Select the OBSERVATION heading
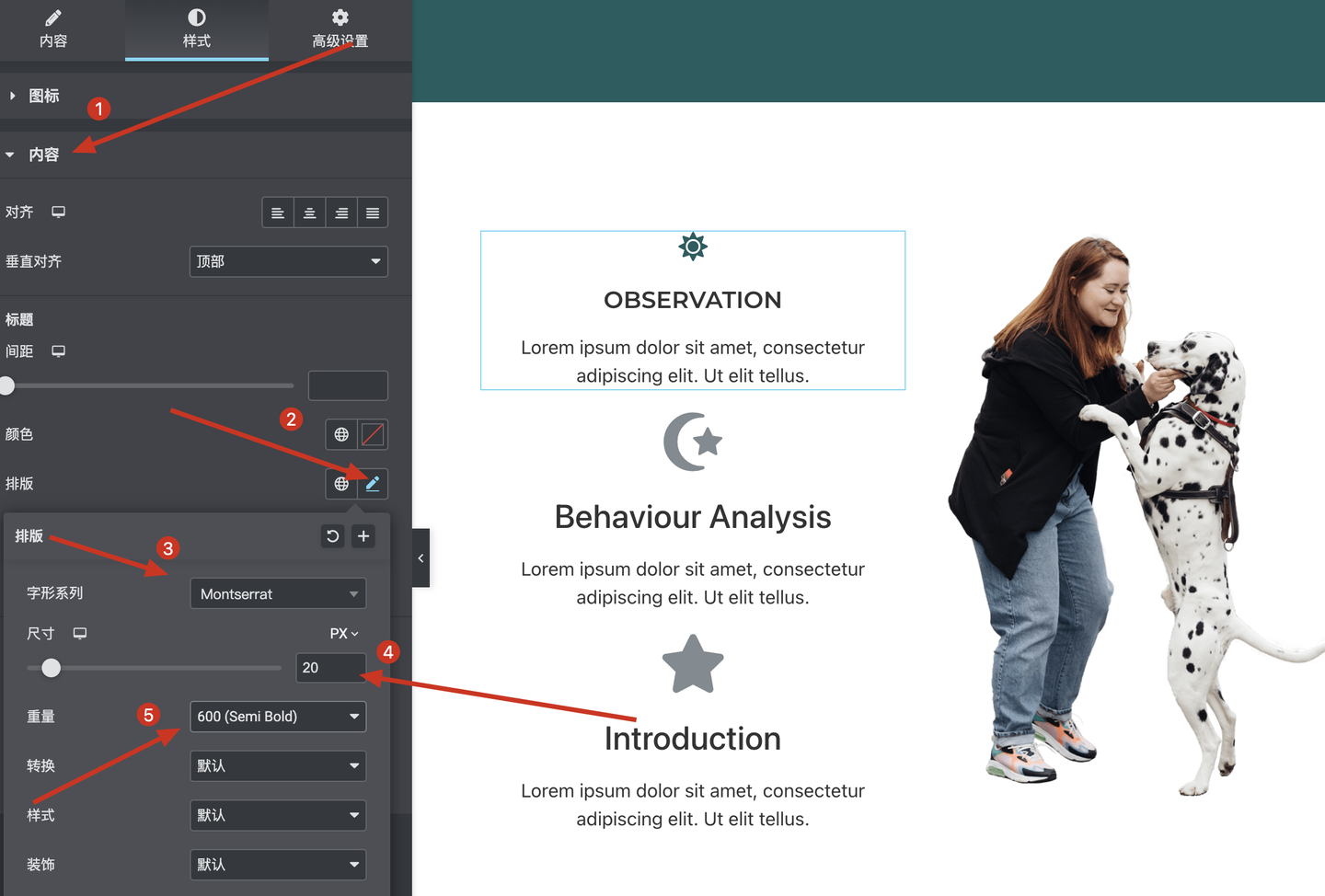 (693, 300)
